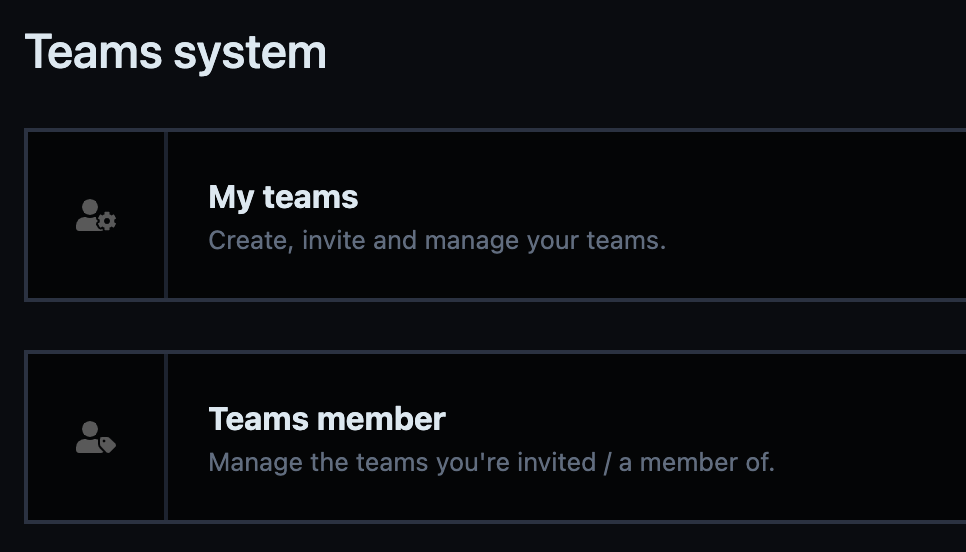
Task: Click the user-with-gear icon for My teams
Action: click(x=96, y=215)
